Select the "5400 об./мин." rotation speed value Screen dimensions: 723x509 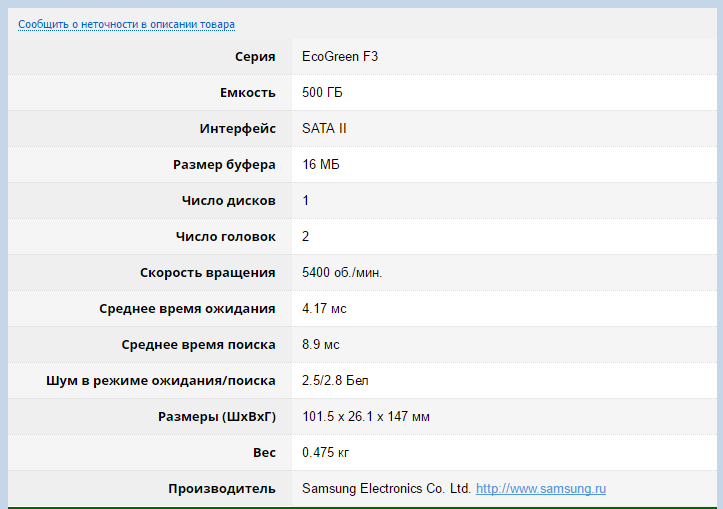click(x=342, y=272)
